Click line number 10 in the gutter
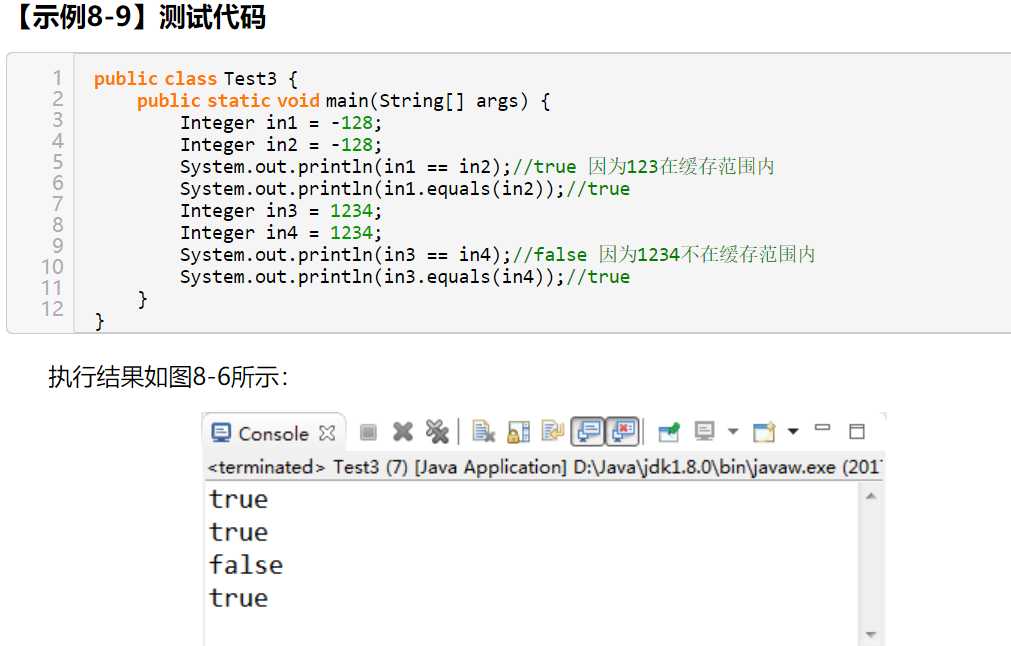The image size is (1011, 646). coord(52,267)
